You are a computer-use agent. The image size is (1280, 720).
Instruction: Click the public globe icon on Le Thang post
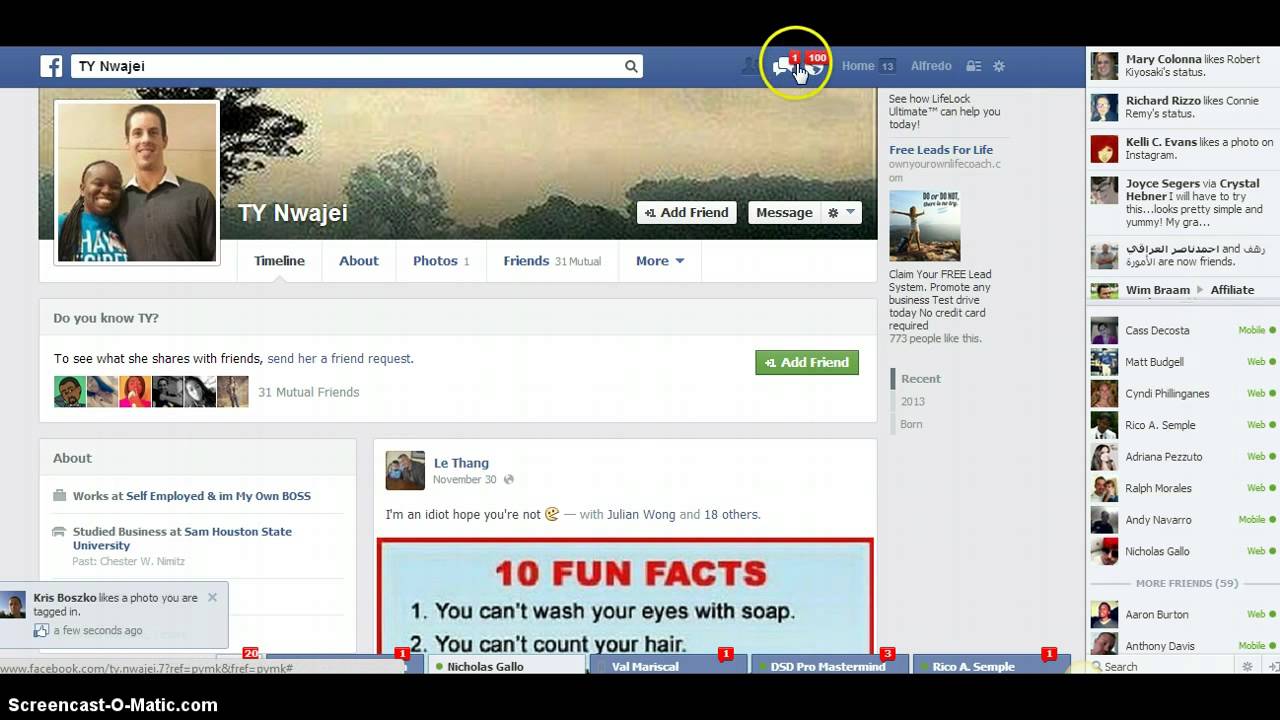pos(508,480)
